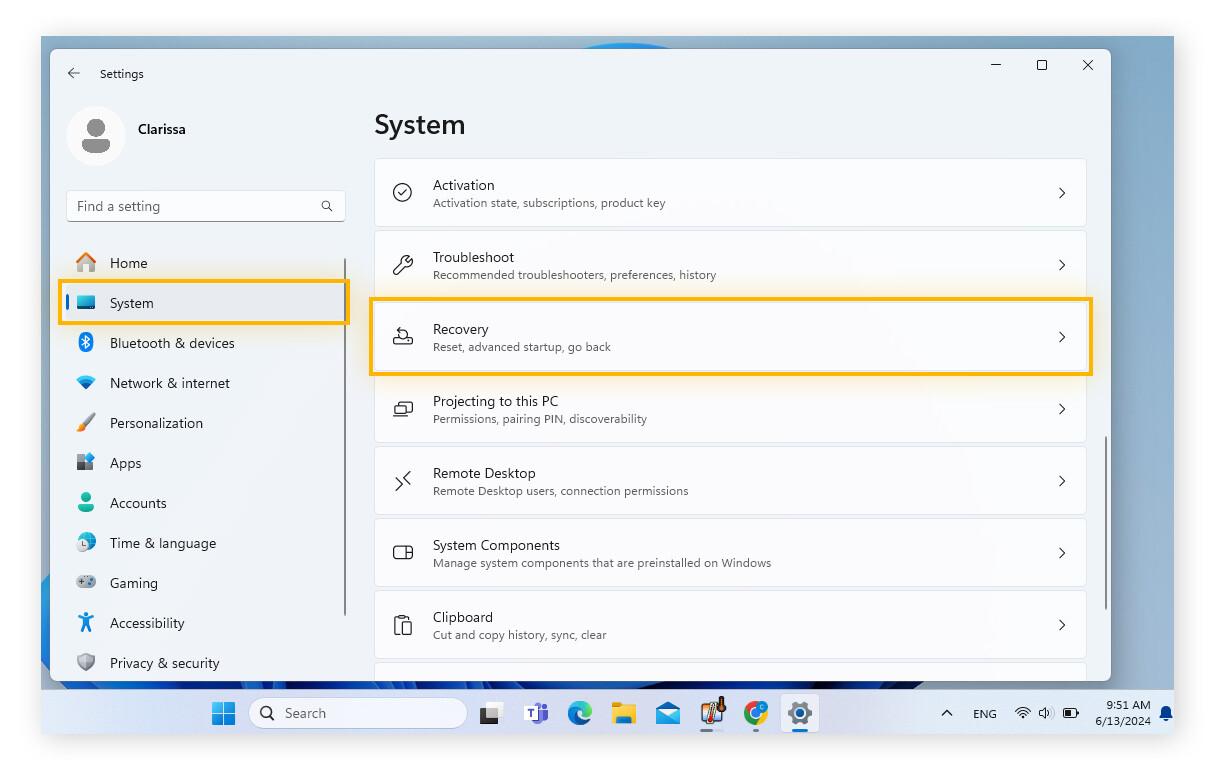Click the back arrow in Settings
Screen dimensions: 1214x769
pyautogui.click(x=75, y=73)
